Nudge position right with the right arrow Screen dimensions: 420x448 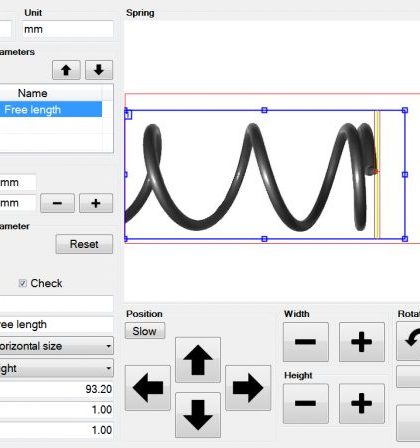click(x=248, y=388)
